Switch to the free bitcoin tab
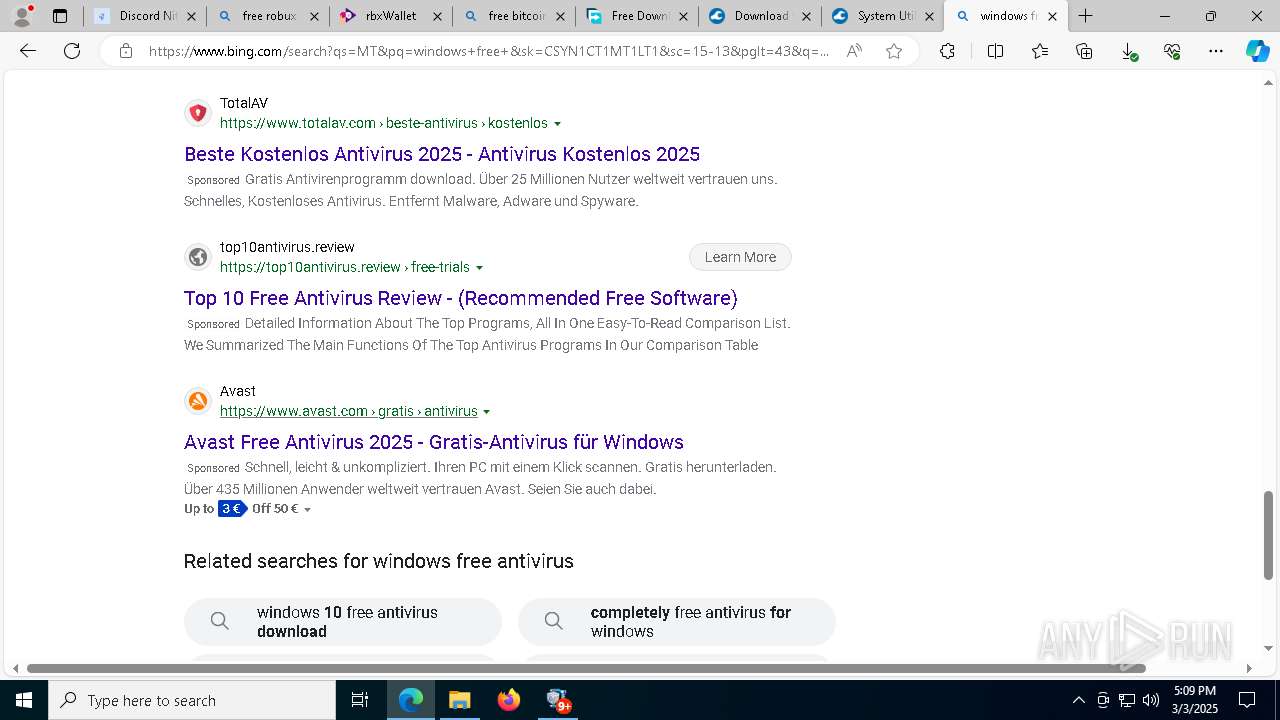The width and height of the screenshot is (1280, 720). click(514, 16)
